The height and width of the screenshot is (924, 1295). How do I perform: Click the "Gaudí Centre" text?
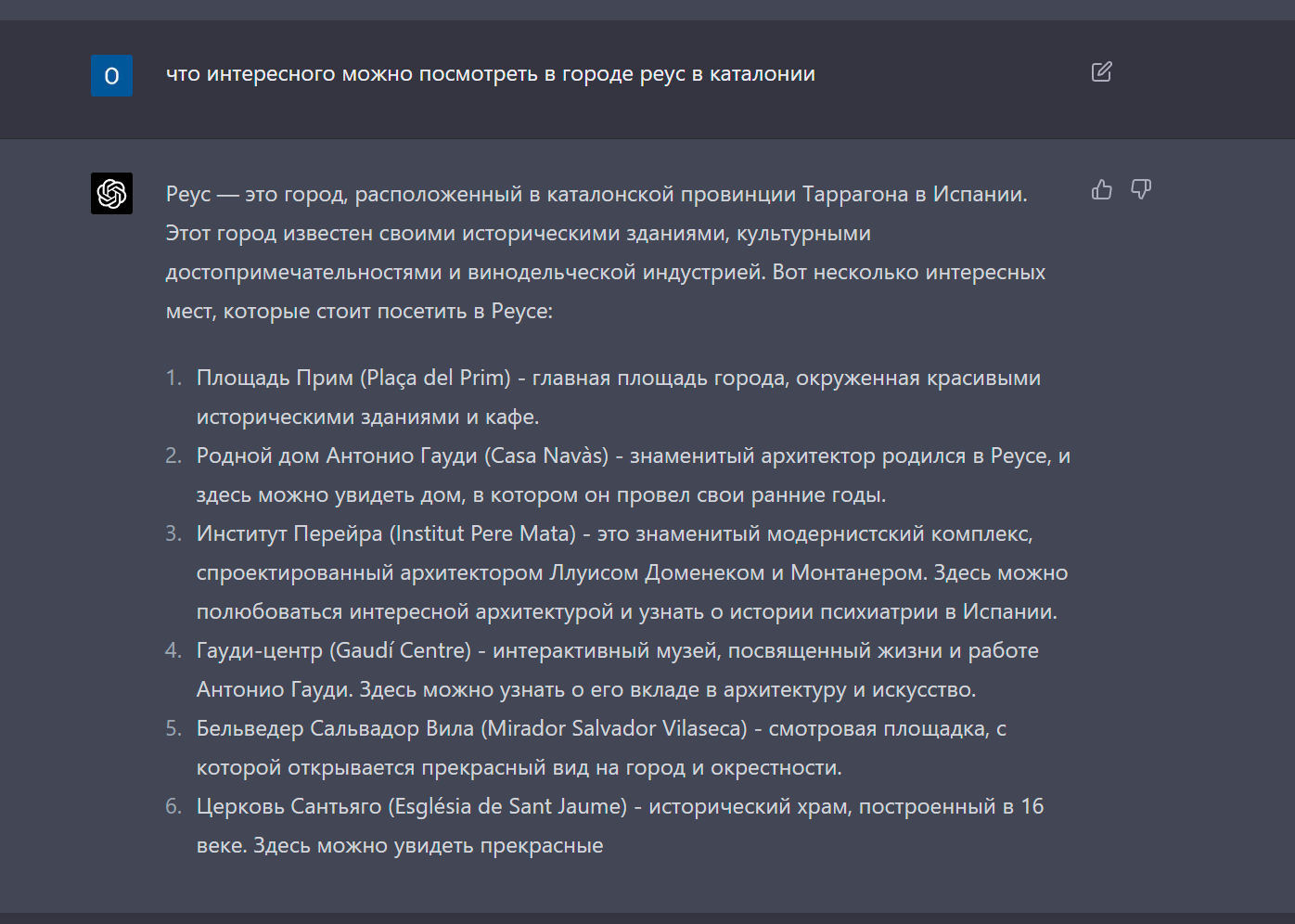point(402,651)
